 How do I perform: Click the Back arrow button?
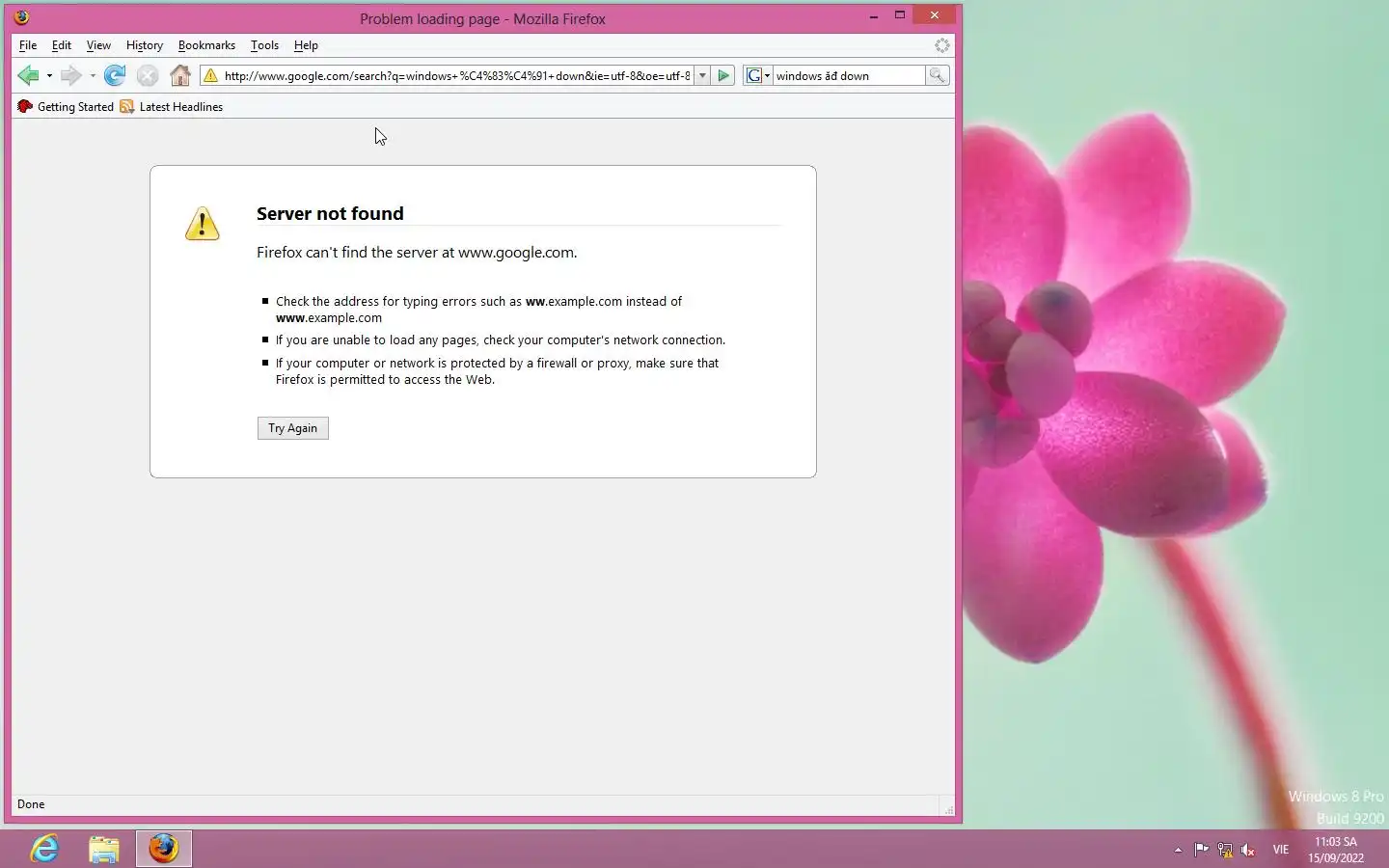point(28,75)
